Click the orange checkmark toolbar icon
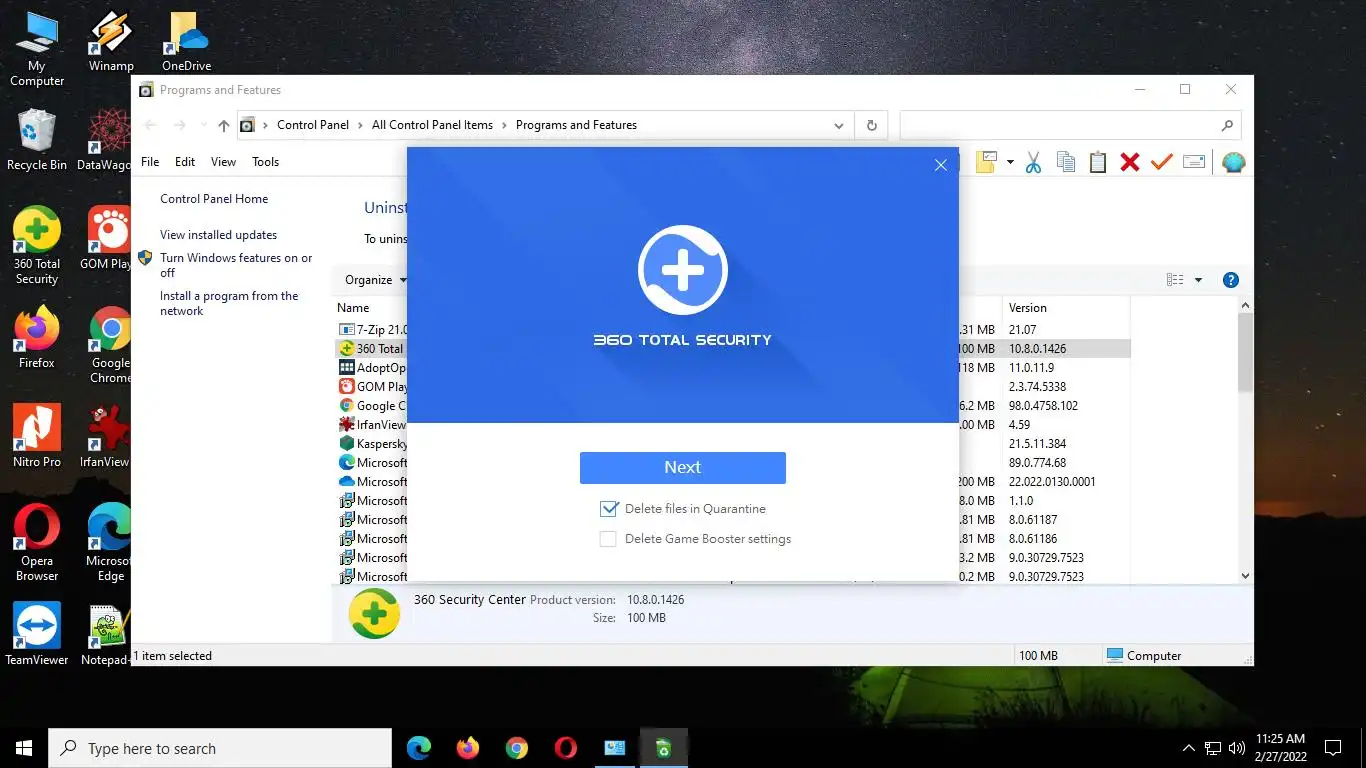This screenshot has height=768, width=1366. (1161, 162)
